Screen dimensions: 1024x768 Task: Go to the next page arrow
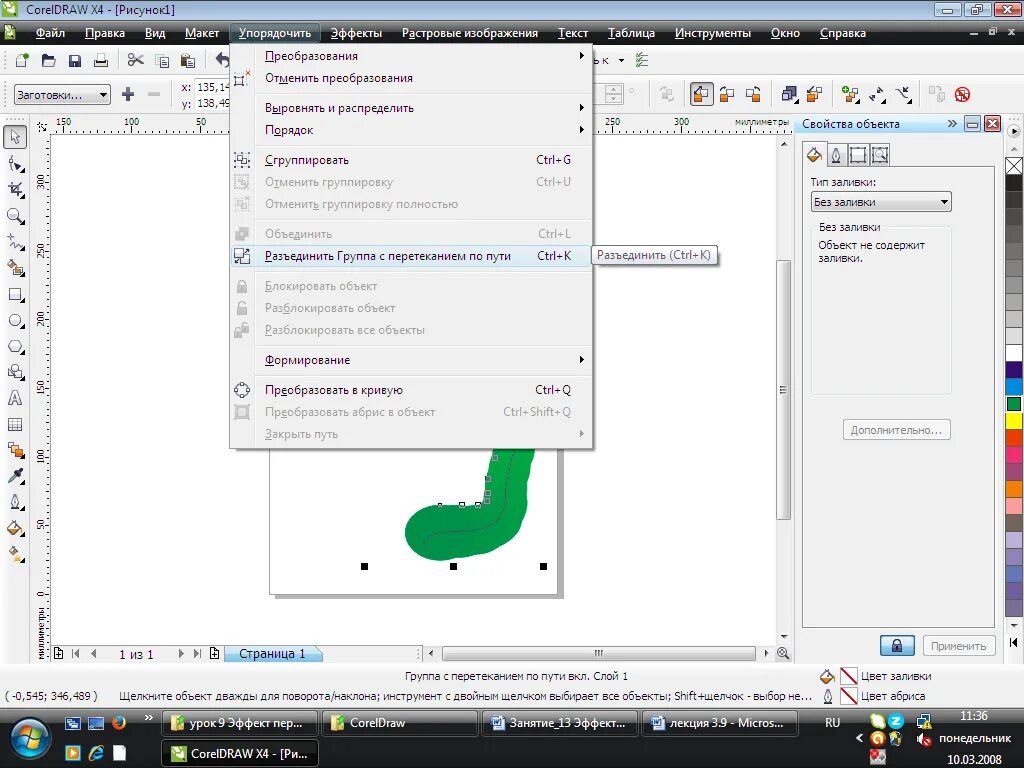(x=181, y=654)
